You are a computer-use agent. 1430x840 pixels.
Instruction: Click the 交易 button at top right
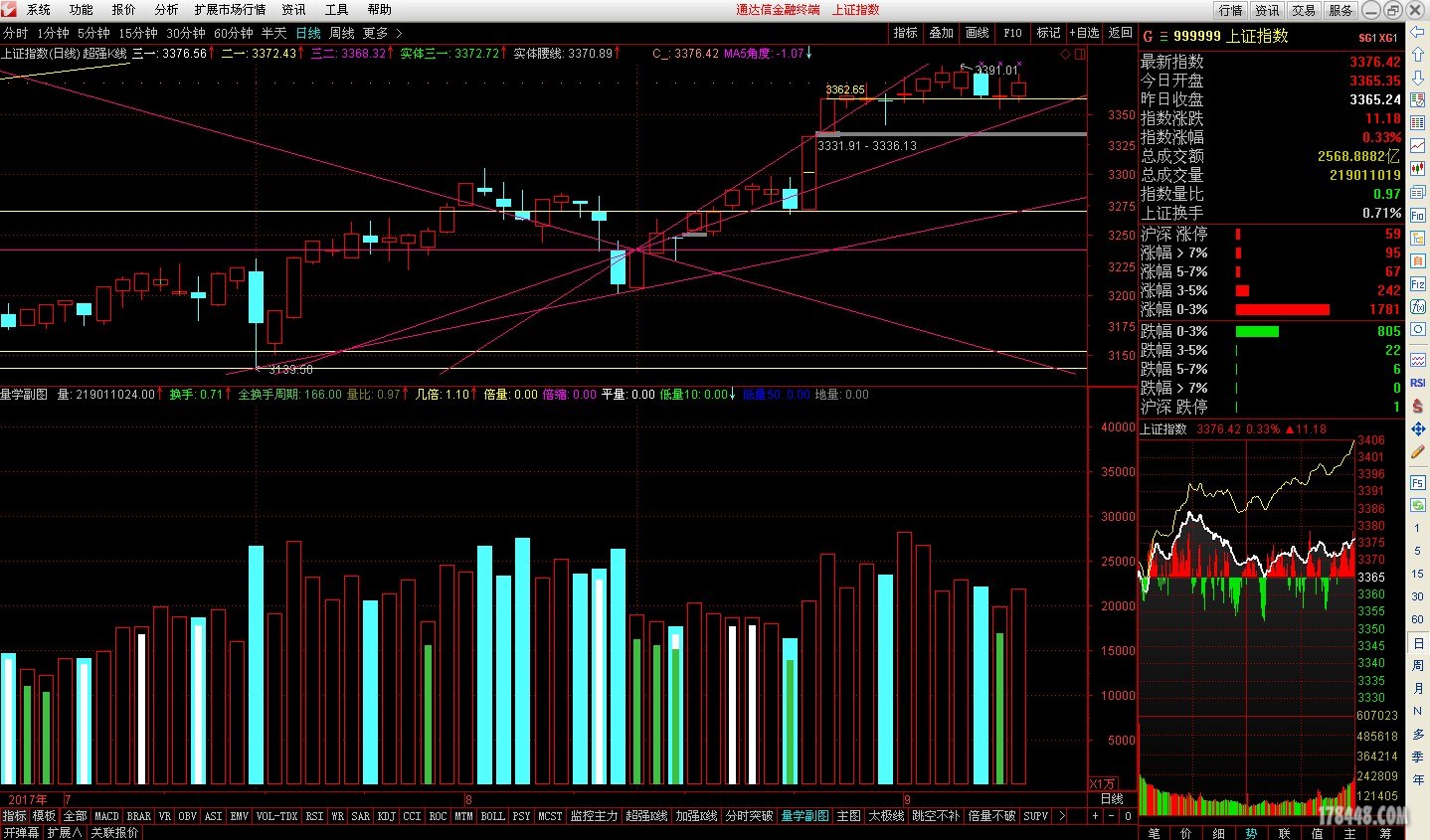pos(1304,10)
